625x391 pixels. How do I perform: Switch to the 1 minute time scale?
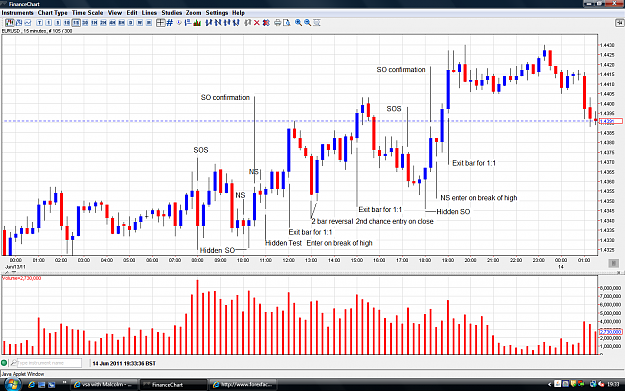[x=49, y=23]
